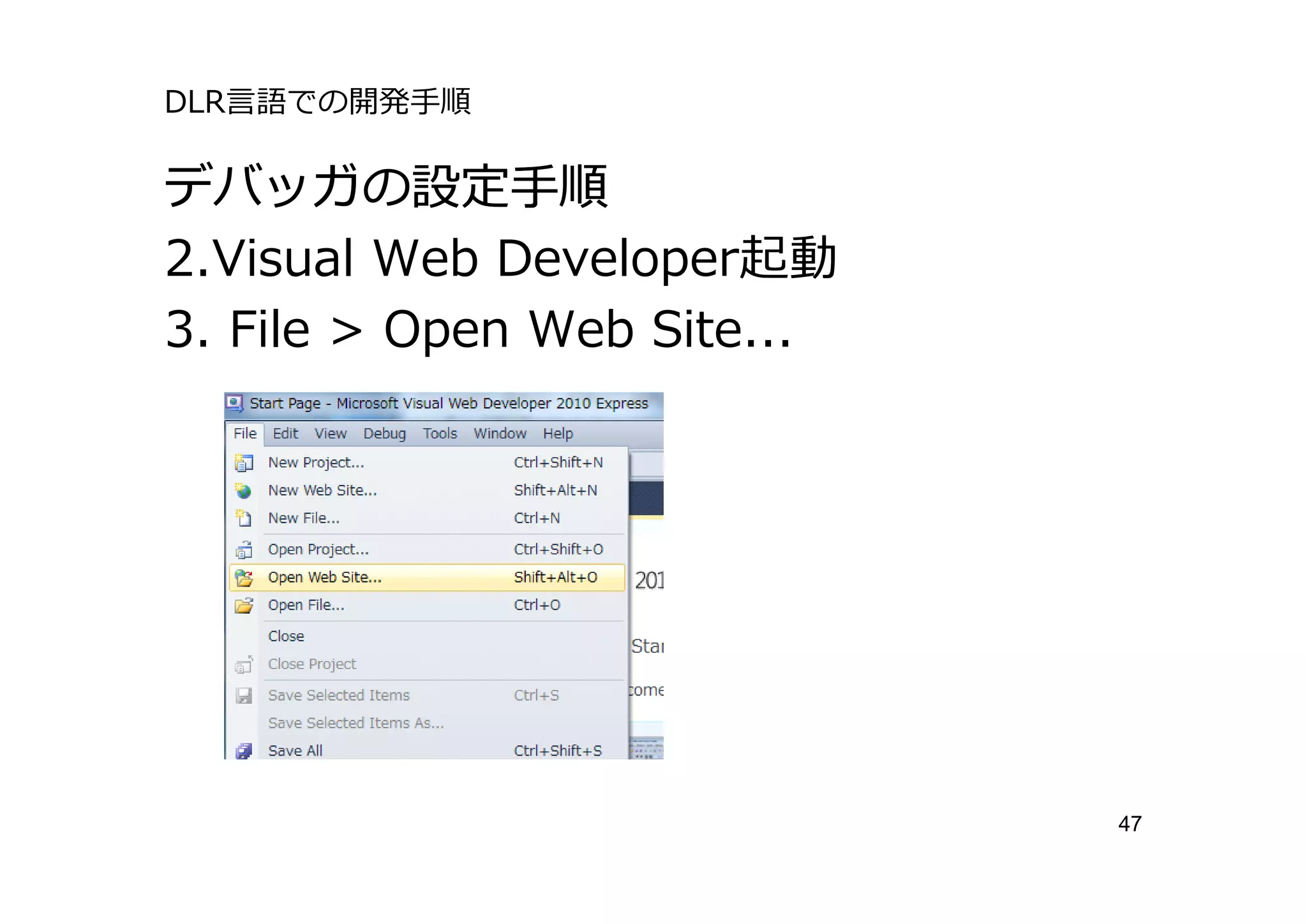Screen dimensions: 1307x924
Task: Click the New Project icon in File menu
Action: tap(244, 462)
